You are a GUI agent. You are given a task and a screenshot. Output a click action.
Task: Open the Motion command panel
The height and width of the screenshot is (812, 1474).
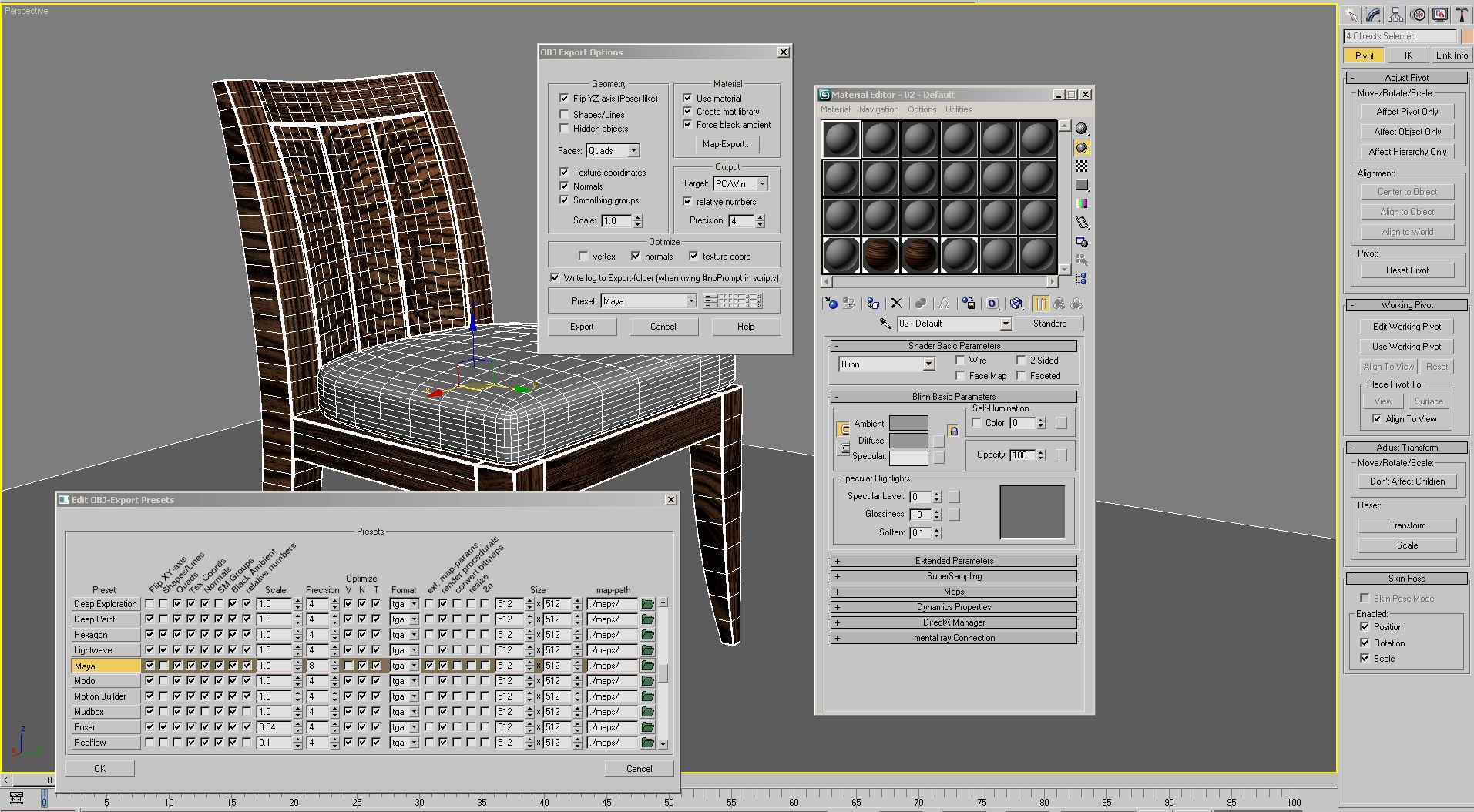tap(1418, 15)
